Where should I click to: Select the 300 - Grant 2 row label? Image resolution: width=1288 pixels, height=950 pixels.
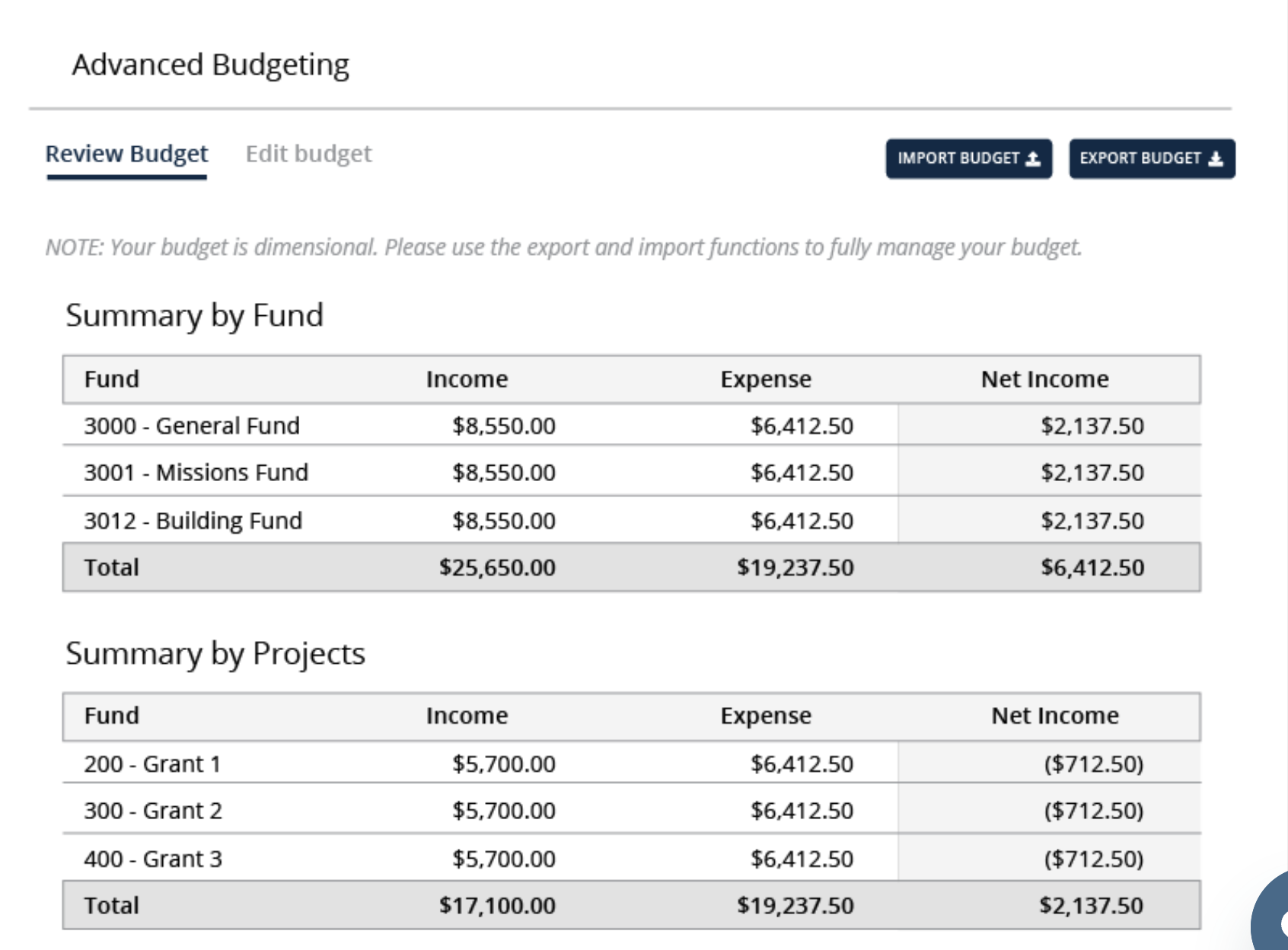tap(153, 811)
